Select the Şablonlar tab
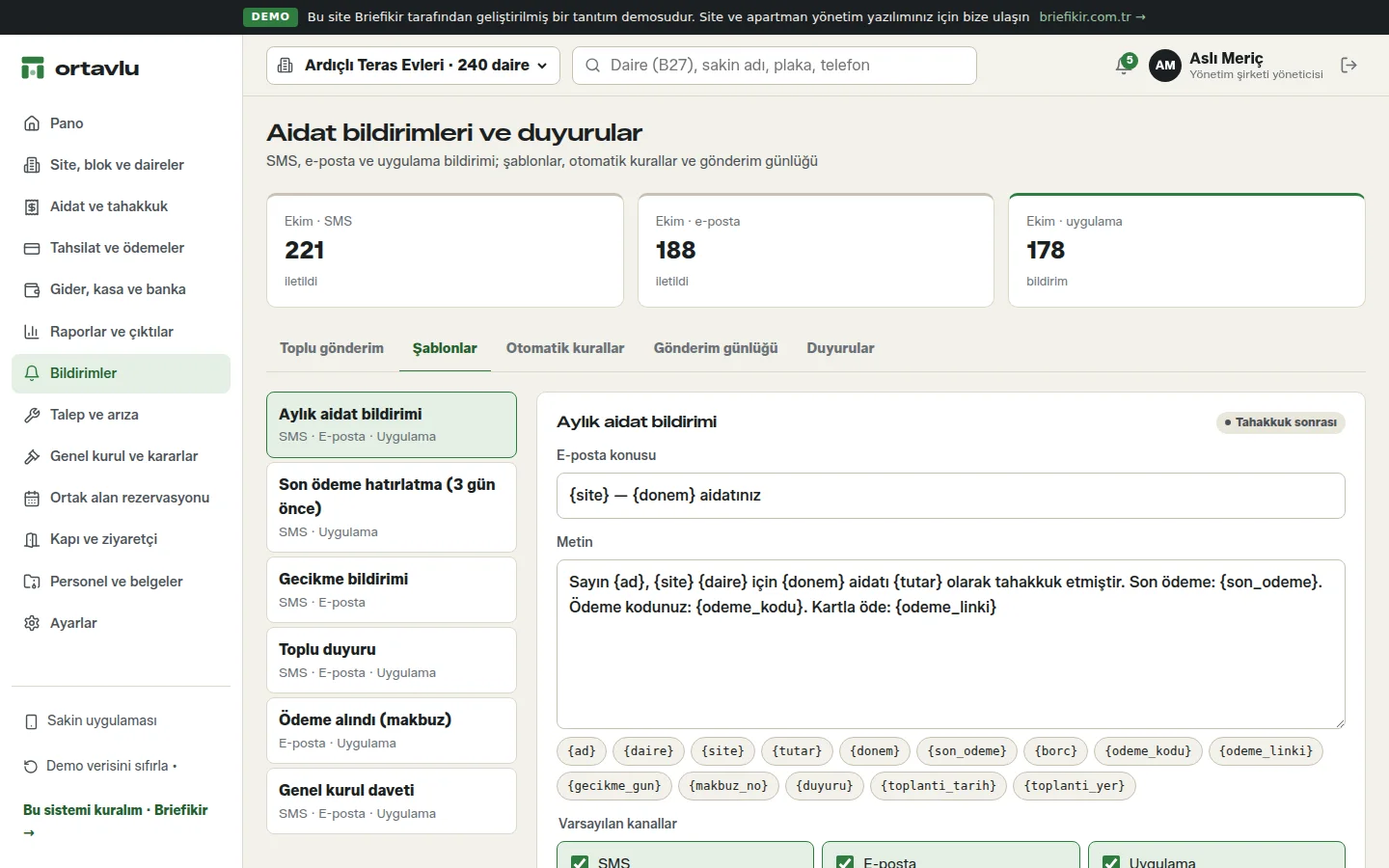 click(x=445, y=348)
